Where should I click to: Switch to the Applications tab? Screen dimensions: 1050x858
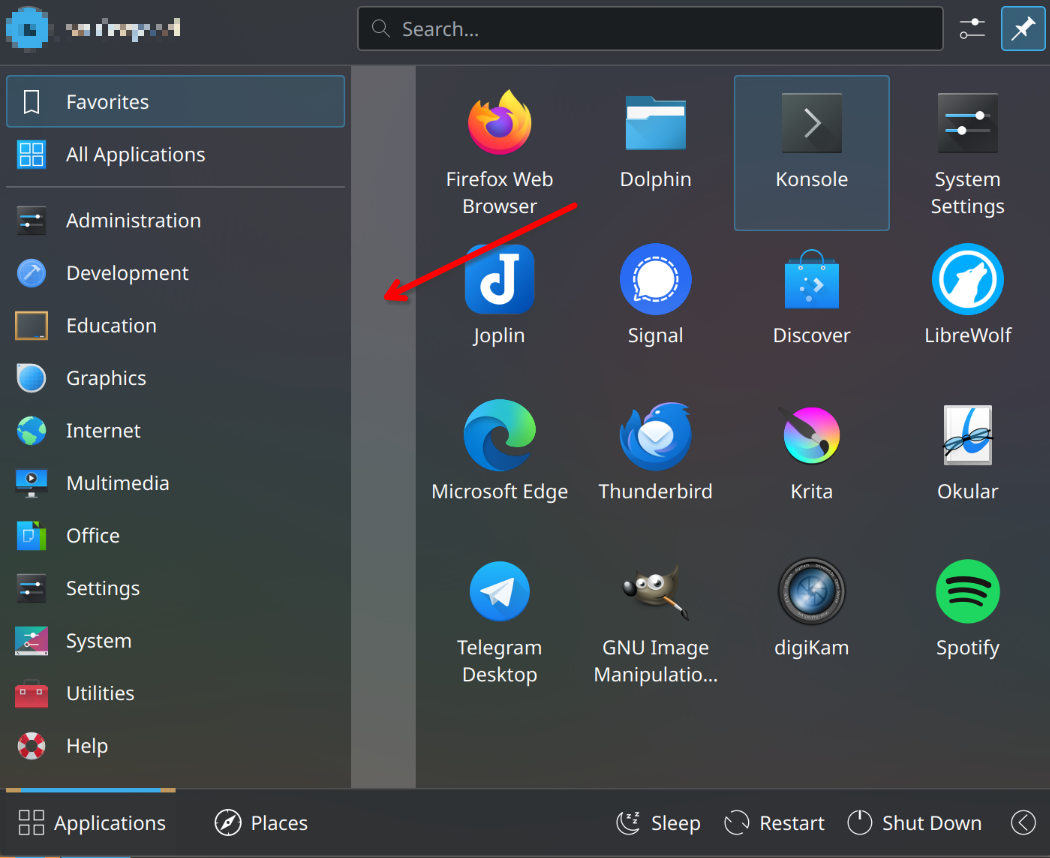(91, 823)
